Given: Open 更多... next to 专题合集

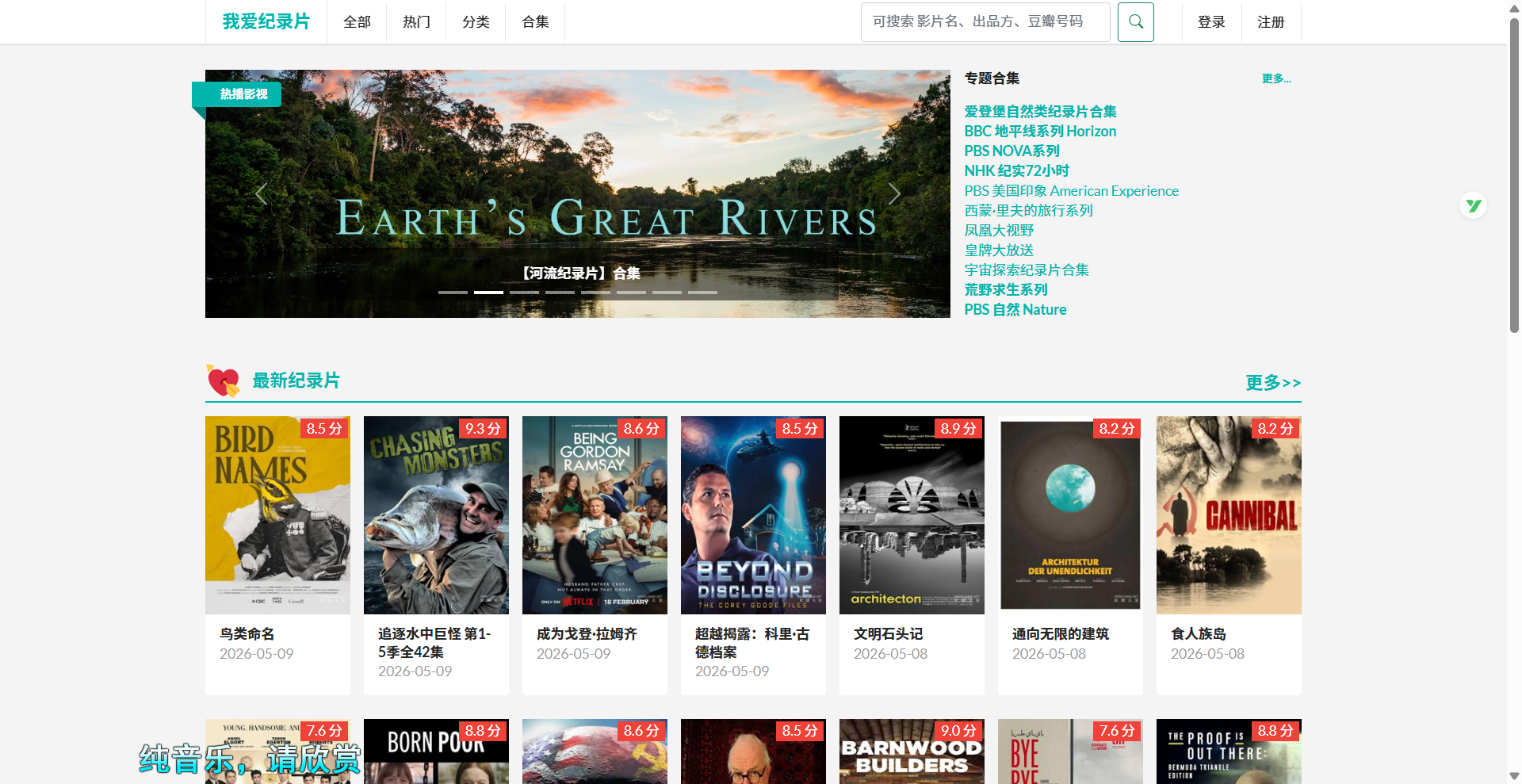Looking at the screenshot, I should pyautogui.click(x=1276, y=78).
